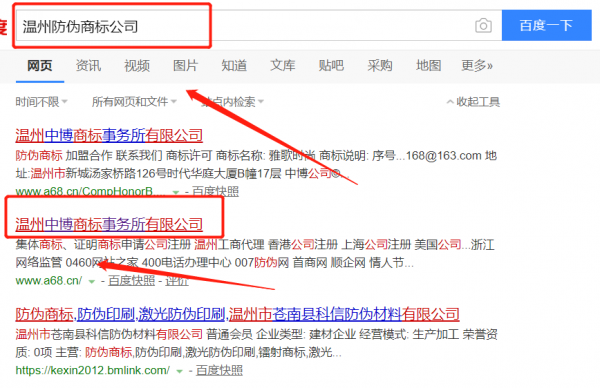Click the green arrow beside www.a68.cn/
600x388 pixels.
(x=91, y=281)
